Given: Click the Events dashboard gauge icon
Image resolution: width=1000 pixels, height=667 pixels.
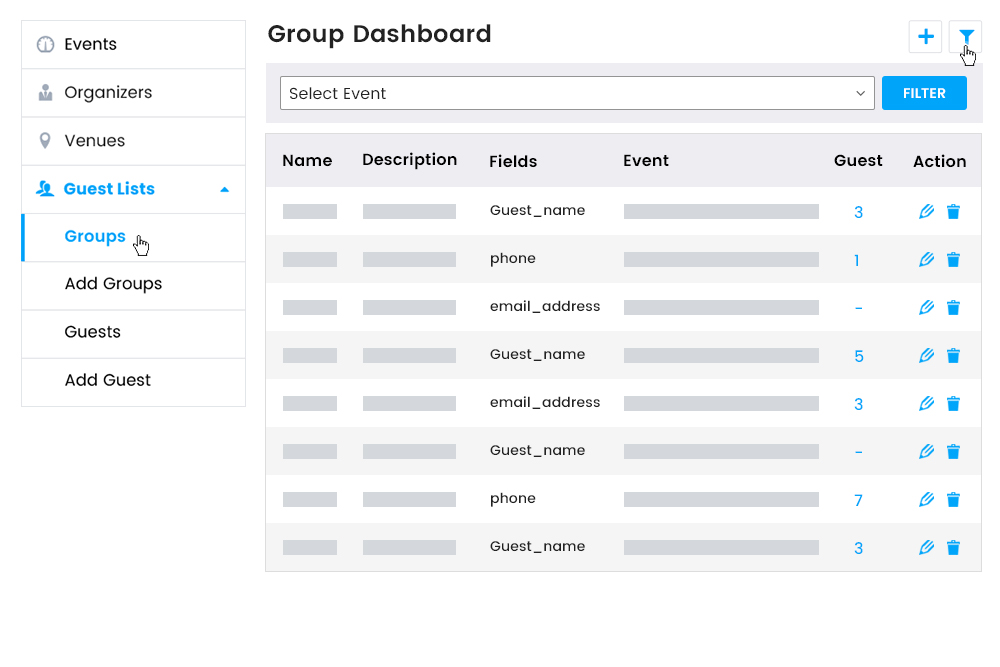Looking at the screenshot, I should coord(45,44).
